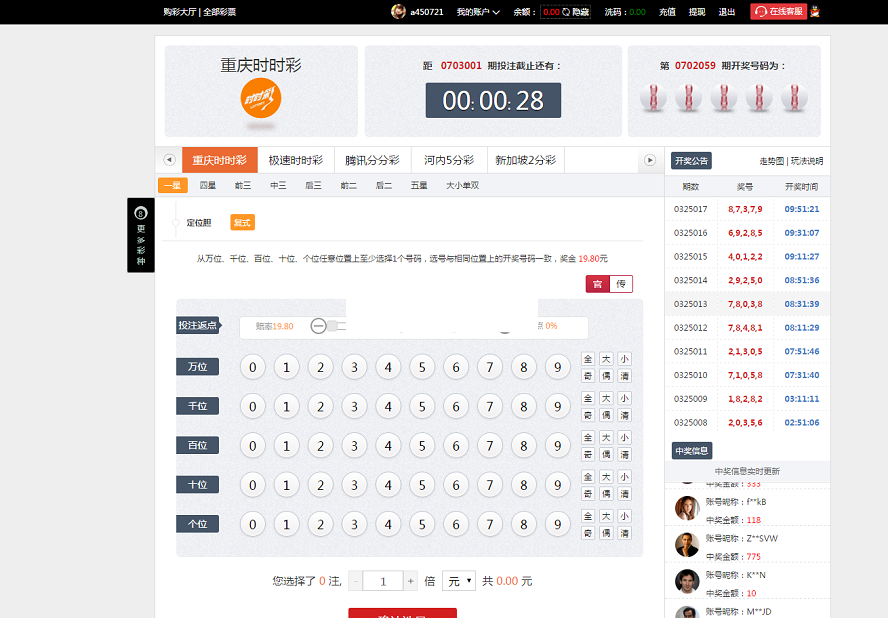888x618 pixels.
Task: Open the 元 currency unit dropdown
Action: tap(459, 581)
